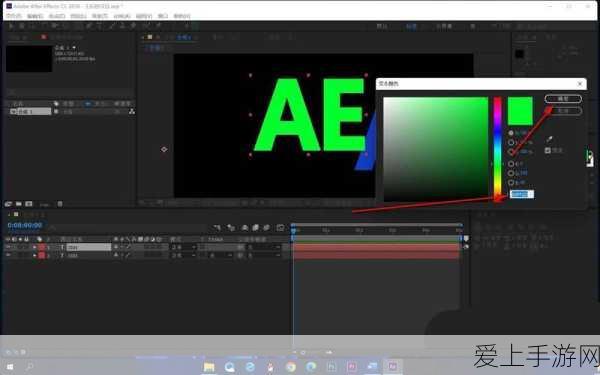600x375 pixels.
Task: Click the composition mini-flowchart icon in timeline header
Action: tap(217, 228)
